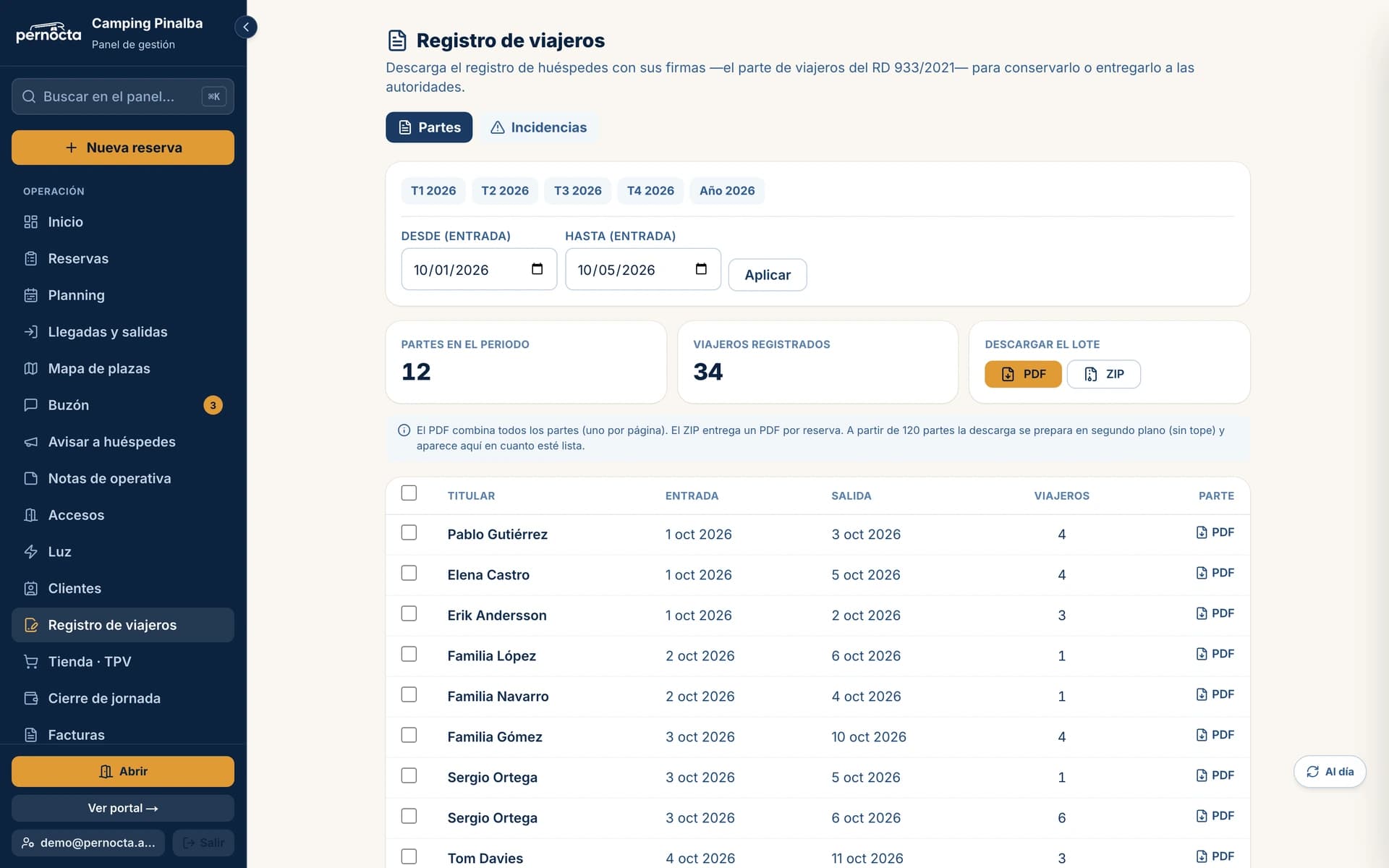Open the Accesos door icon

pos(30,515)
